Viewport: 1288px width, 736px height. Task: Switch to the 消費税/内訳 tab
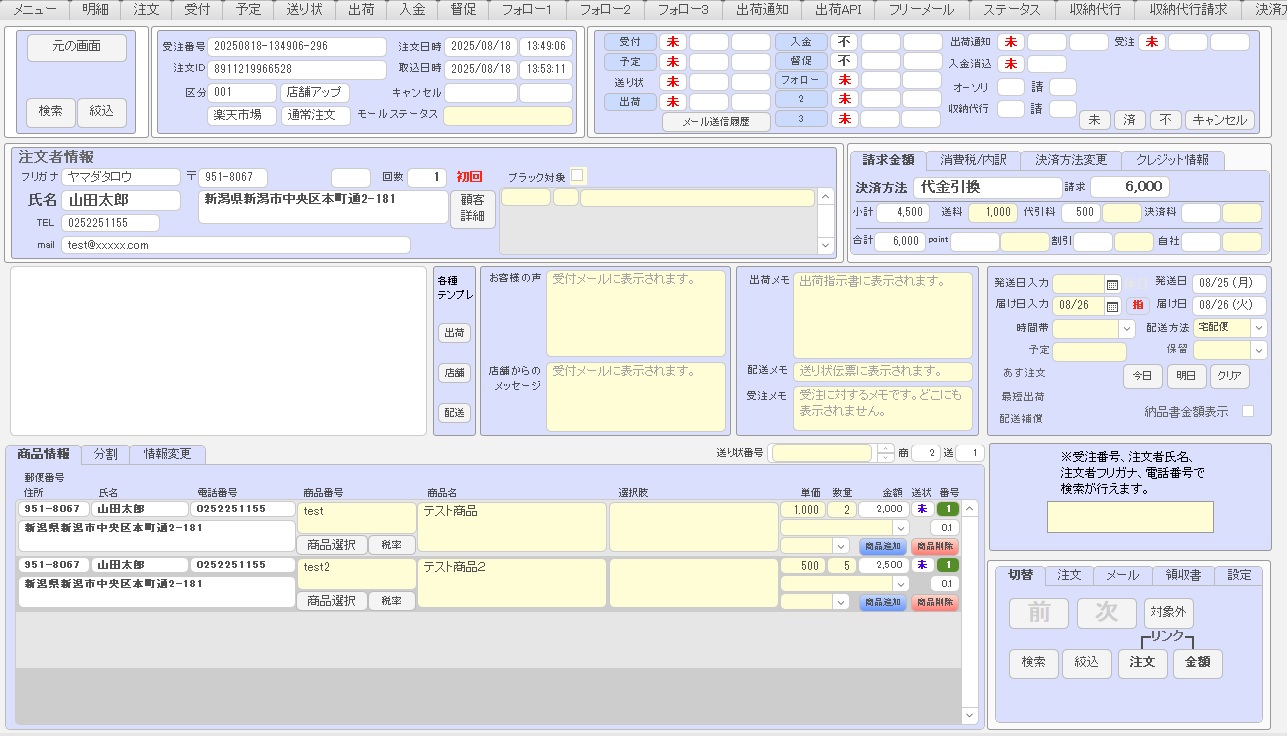tap(973, 160)
